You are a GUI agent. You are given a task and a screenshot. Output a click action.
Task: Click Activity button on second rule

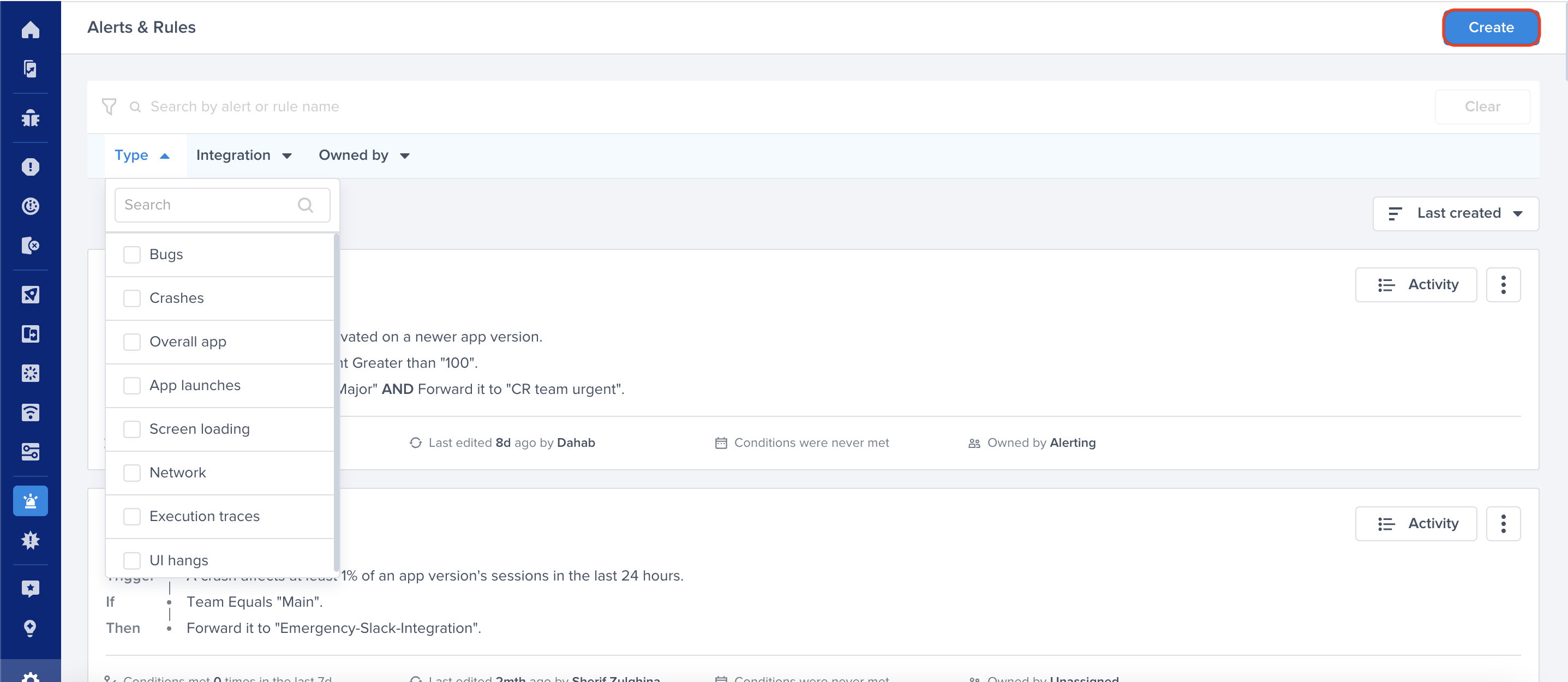pyautogui.click(x=1416, y=524)
